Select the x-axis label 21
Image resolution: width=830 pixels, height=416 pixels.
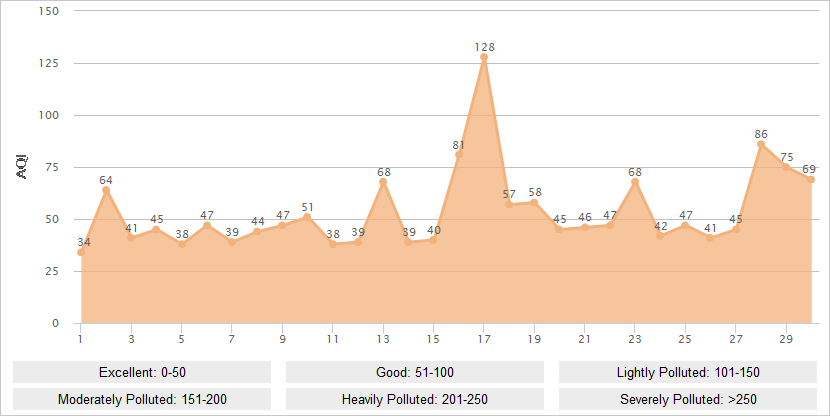point(584,339)
